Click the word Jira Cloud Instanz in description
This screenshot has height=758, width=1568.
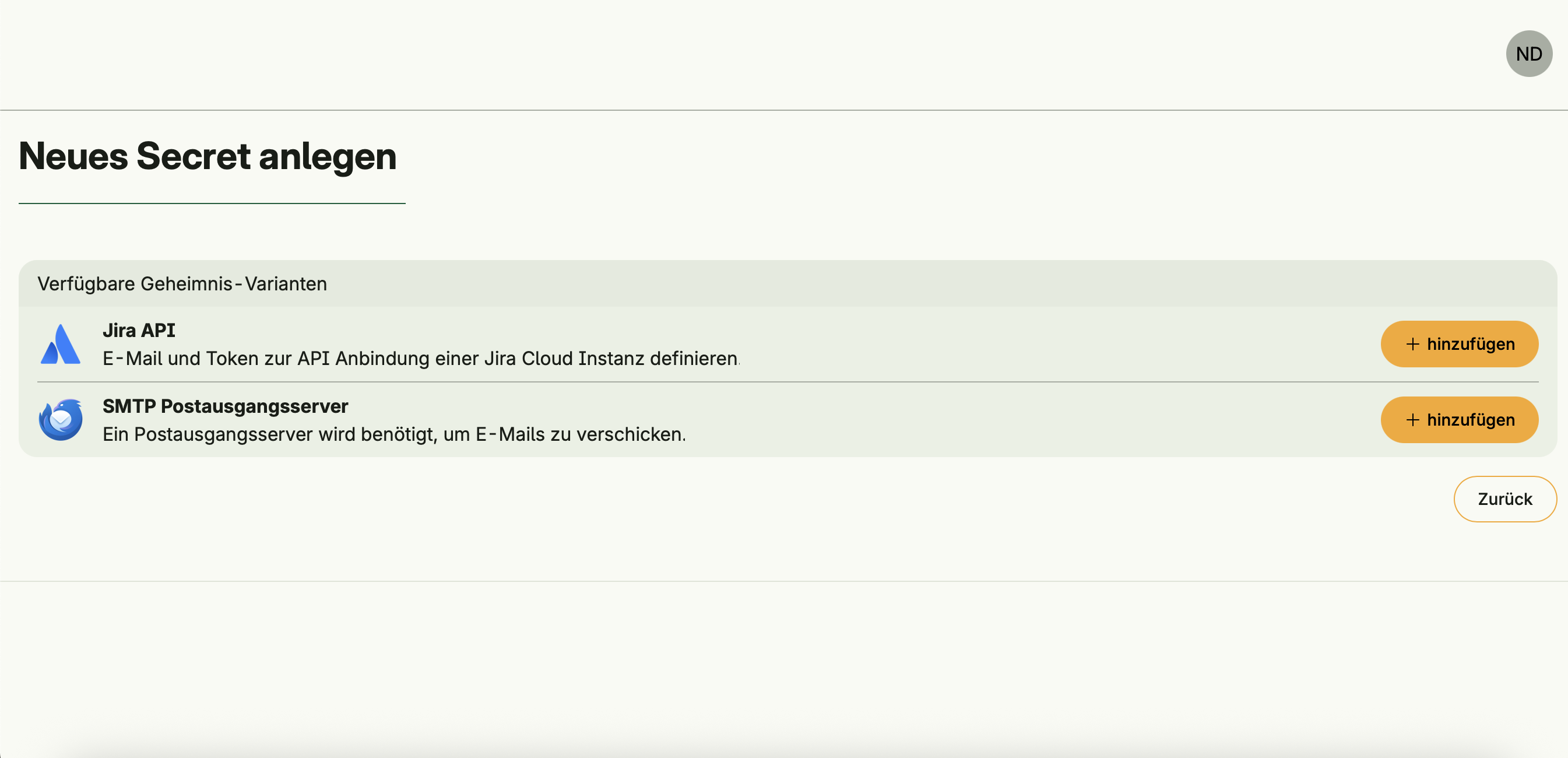tap(564, 359)
